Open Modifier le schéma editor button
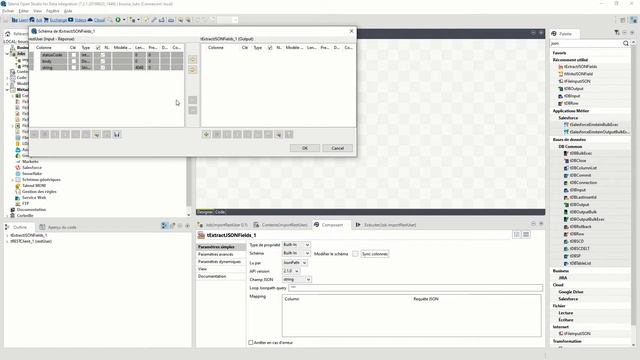 355,254
